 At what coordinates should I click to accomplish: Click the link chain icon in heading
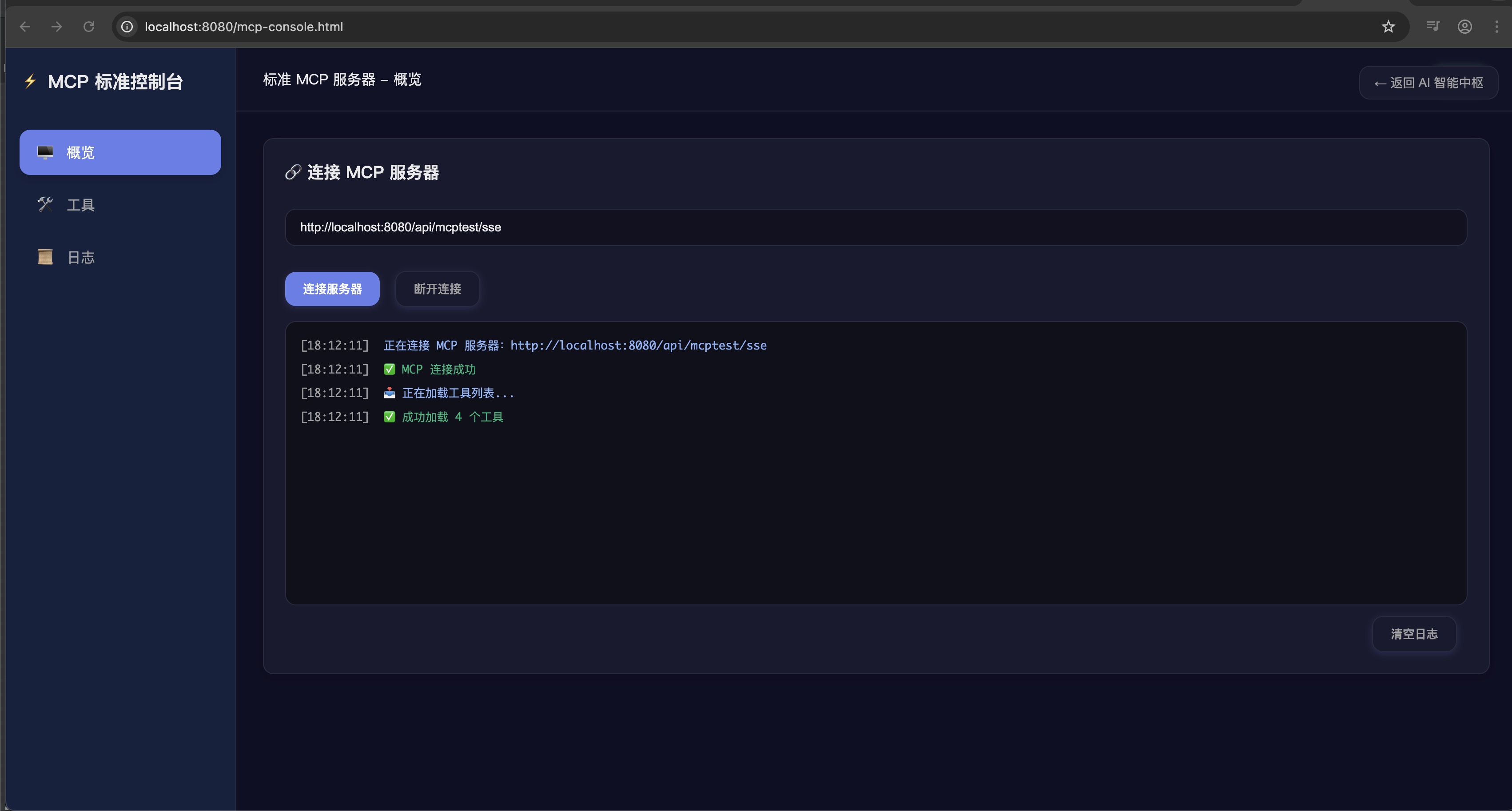click(x=293, y=172)
